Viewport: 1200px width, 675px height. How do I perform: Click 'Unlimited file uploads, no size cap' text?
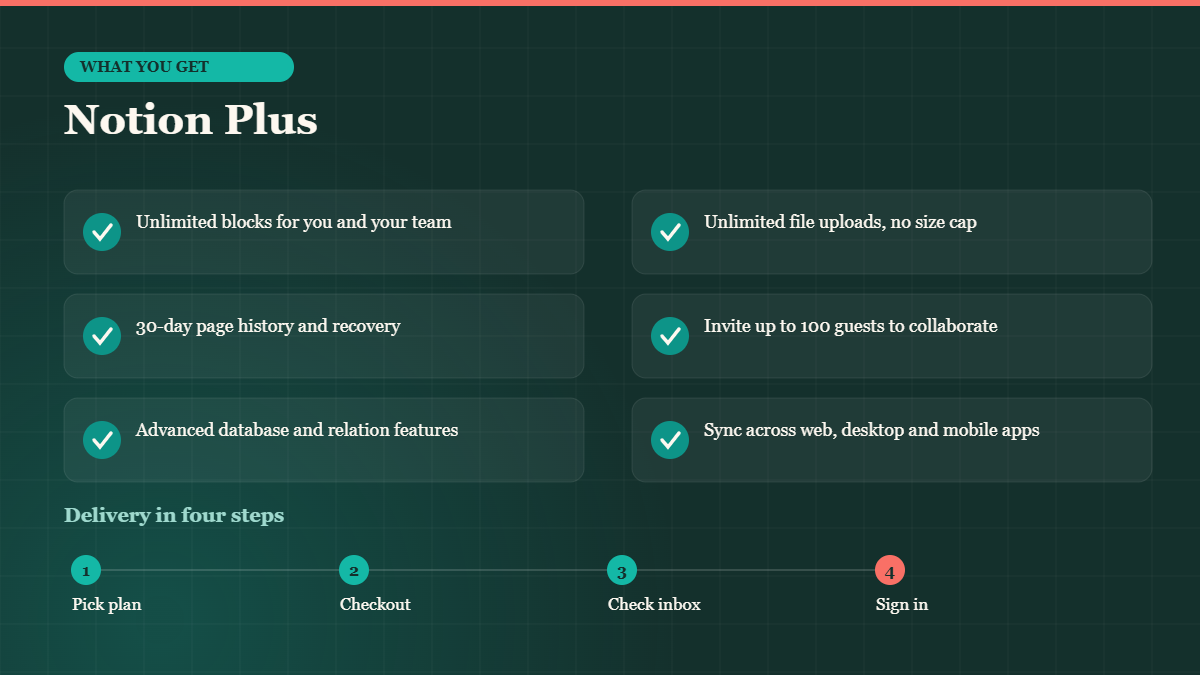840,222
